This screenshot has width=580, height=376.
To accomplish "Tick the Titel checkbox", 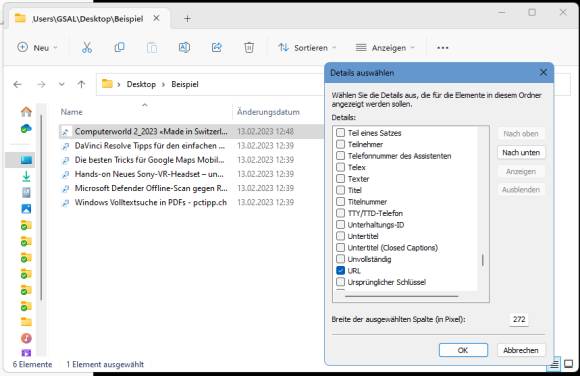I will tap(340, 190).
